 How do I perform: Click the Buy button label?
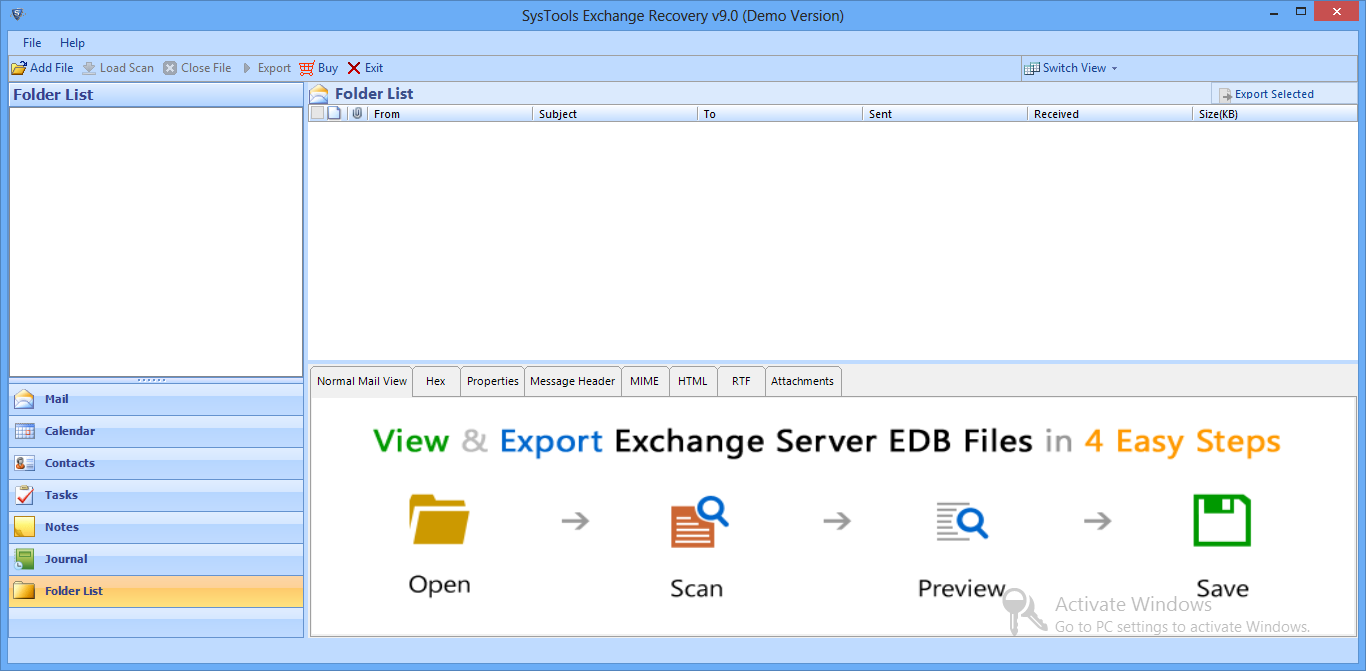(x=328, y=68)
